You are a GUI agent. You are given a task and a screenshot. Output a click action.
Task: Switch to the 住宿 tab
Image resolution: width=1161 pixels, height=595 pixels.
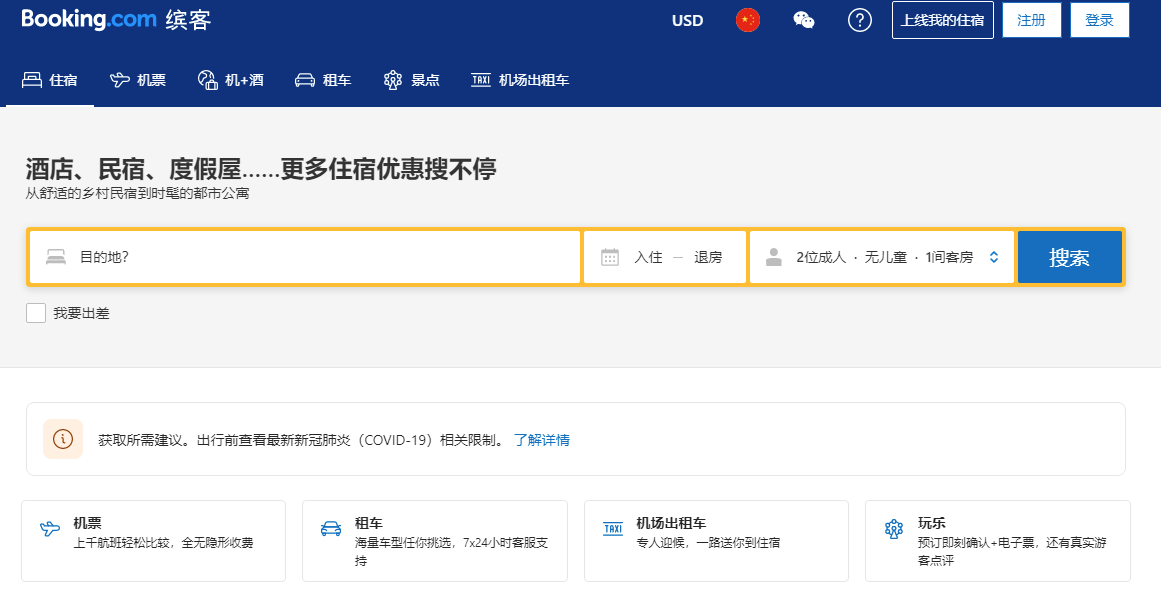(50, 80)
